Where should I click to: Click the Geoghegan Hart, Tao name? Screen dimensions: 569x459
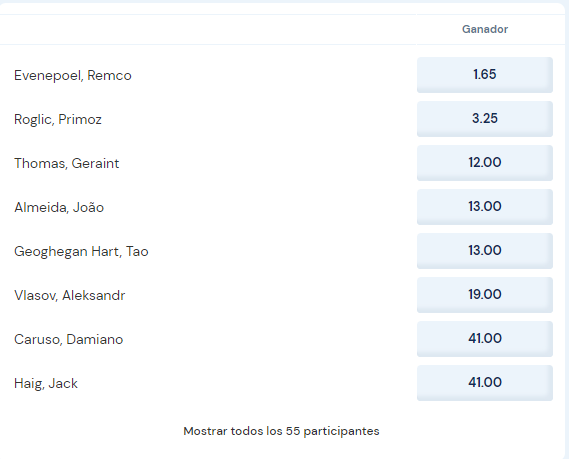click(x=81, y=251)
